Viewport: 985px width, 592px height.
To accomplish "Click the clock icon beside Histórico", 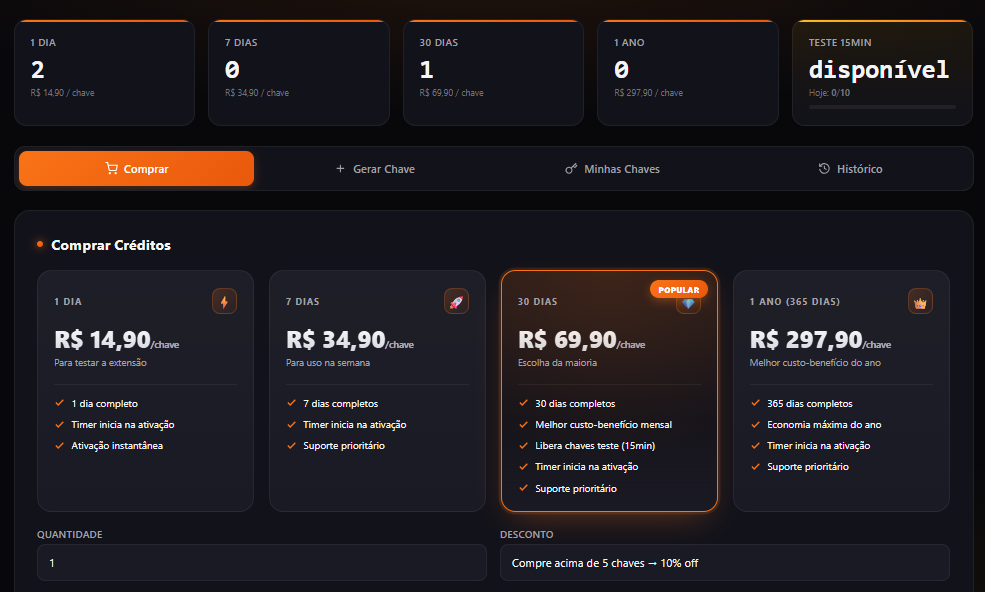I will (824, 168).
